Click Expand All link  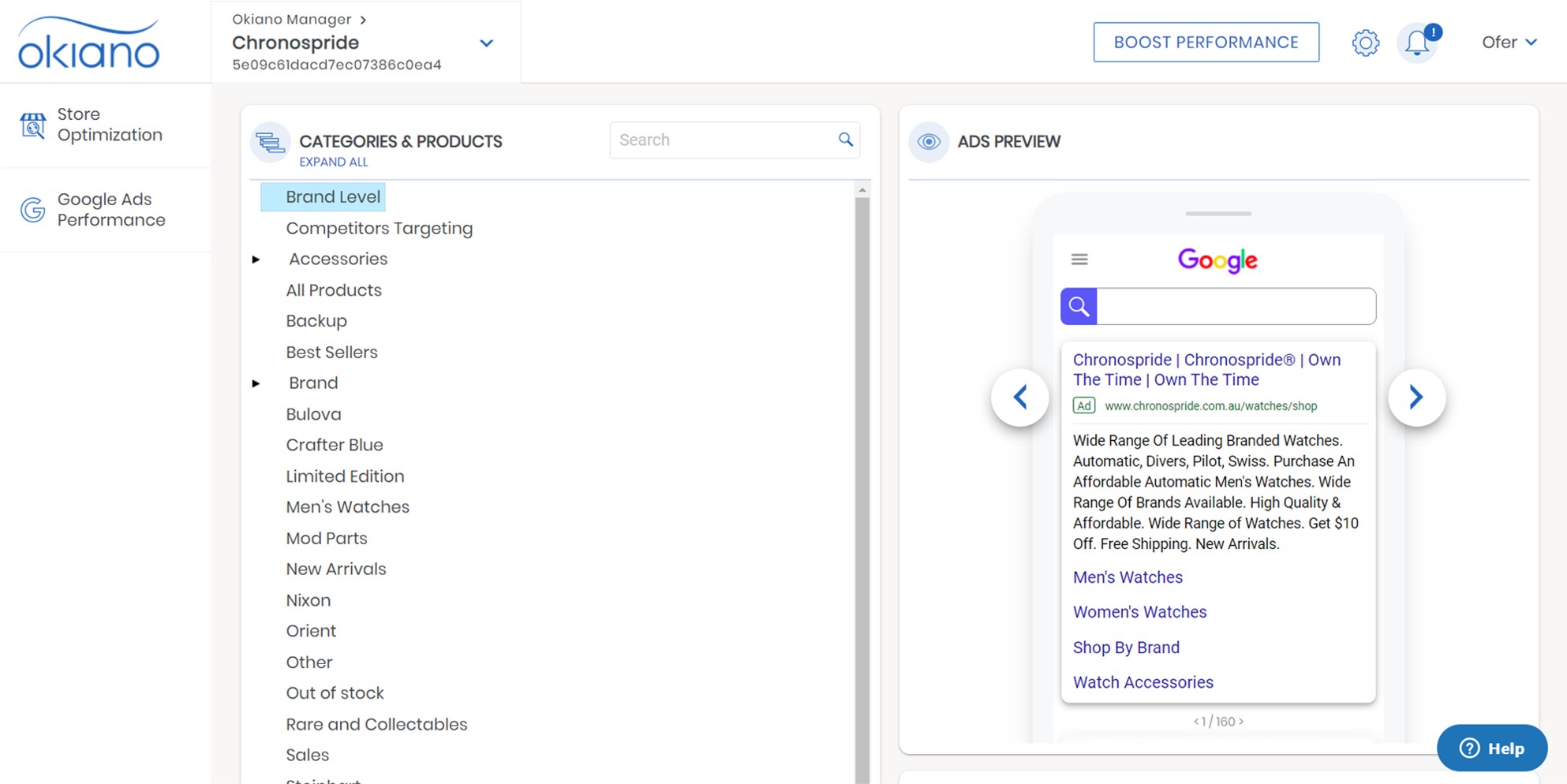point(333,162)
